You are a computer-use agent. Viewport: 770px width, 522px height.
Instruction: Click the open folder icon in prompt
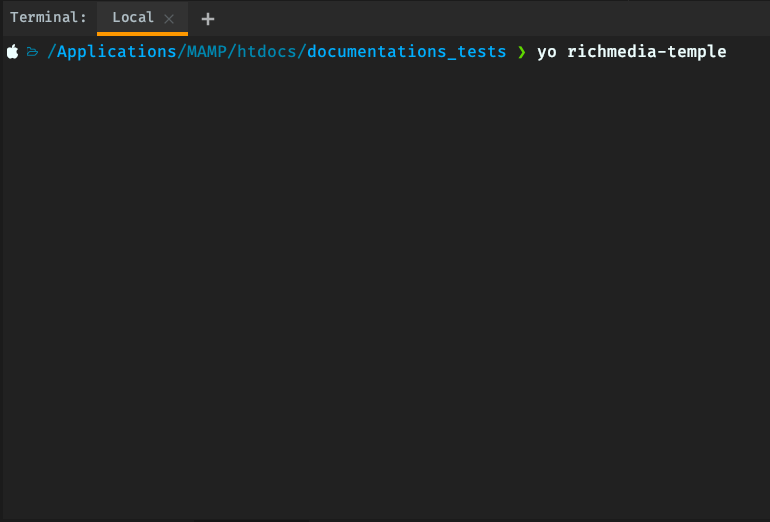[x=32, y=52]
